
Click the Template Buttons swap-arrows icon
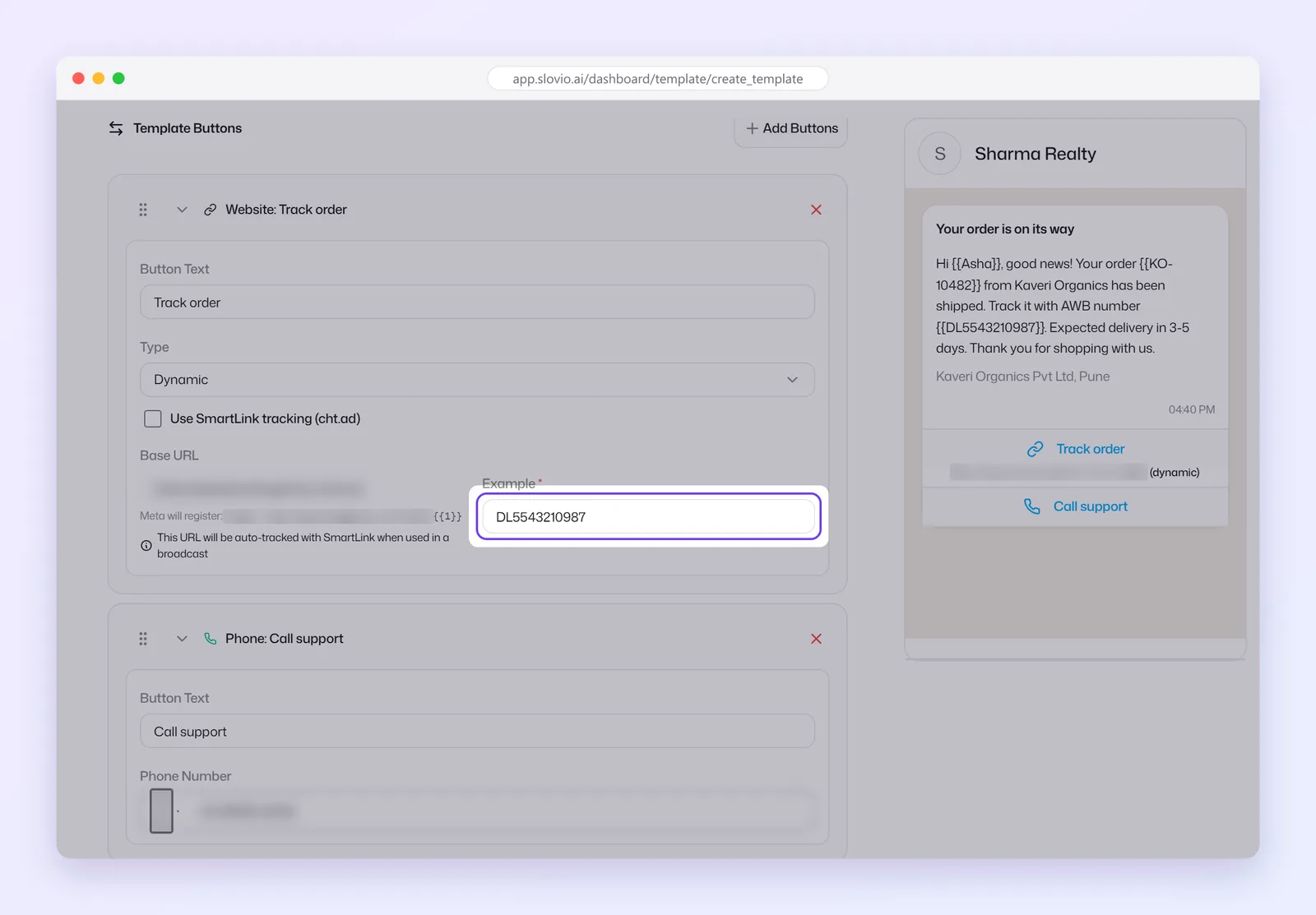116,128
